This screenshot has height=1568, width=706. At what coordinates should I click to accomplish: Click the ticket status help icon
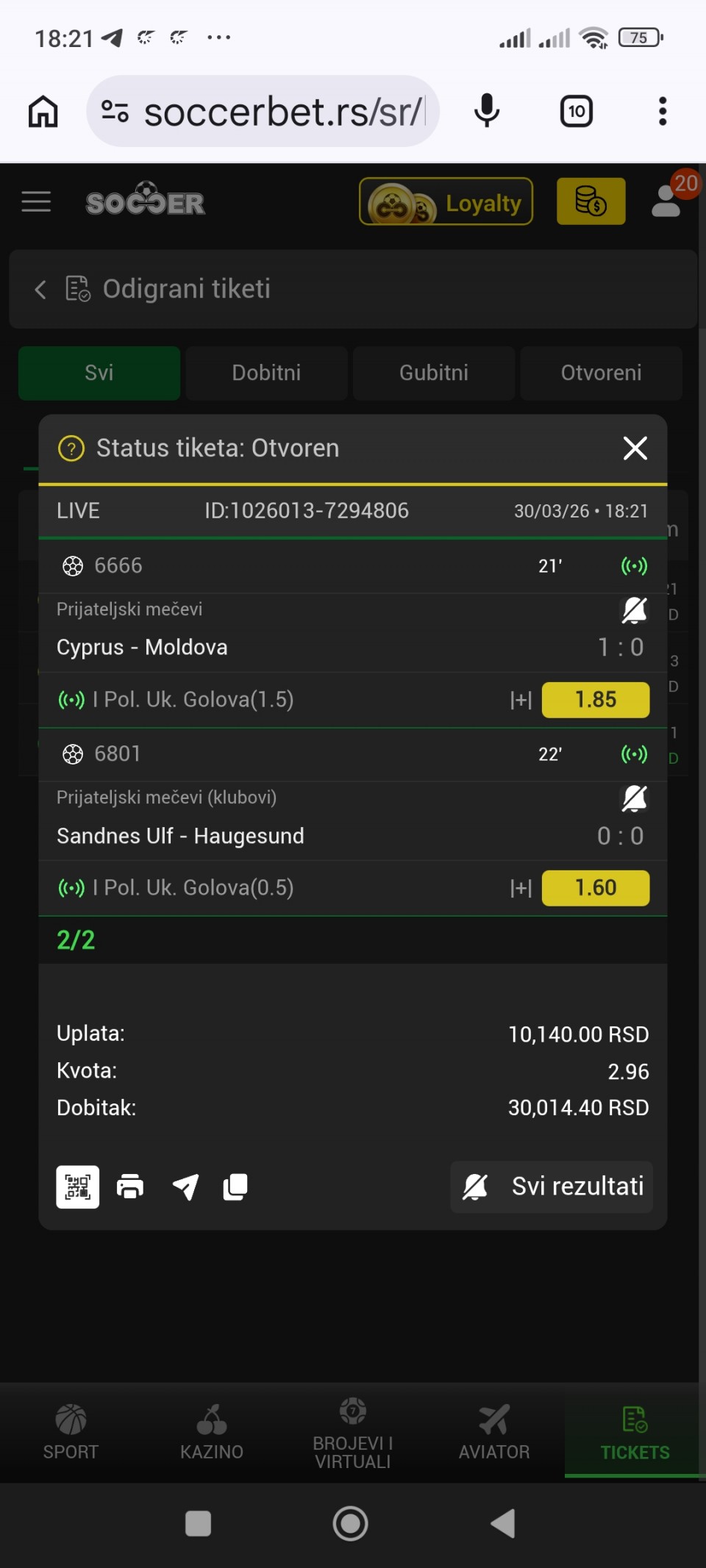[71, 448]
